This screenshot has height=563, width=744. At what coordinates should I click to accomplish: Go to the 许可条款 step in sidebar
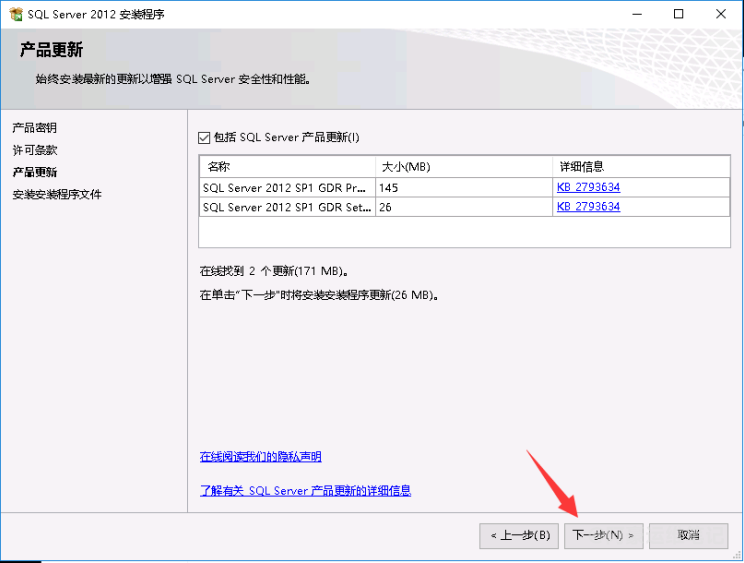35,150
